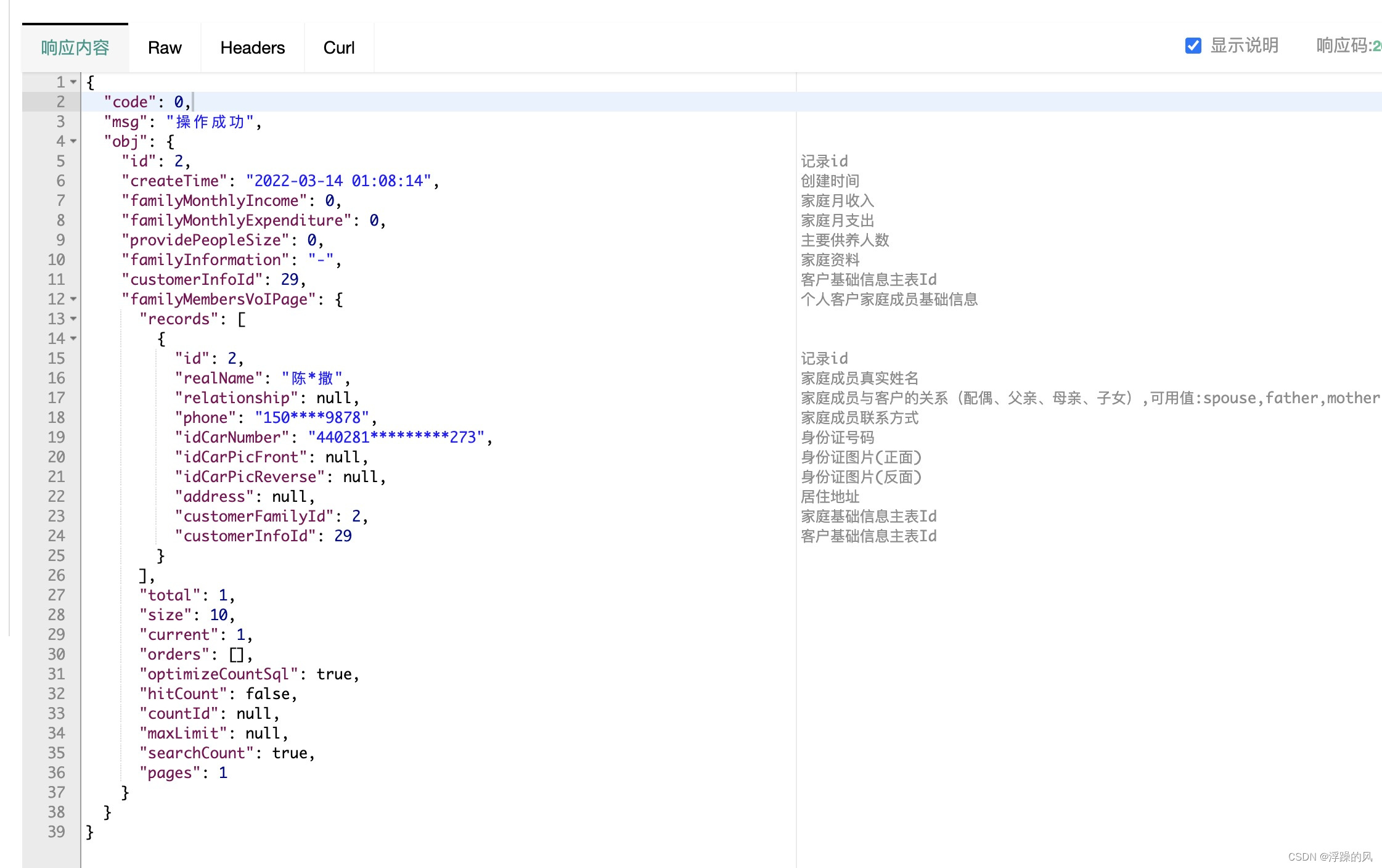
Task: Click the "msg" 操作成功 value
Action: tap(210, 121)
